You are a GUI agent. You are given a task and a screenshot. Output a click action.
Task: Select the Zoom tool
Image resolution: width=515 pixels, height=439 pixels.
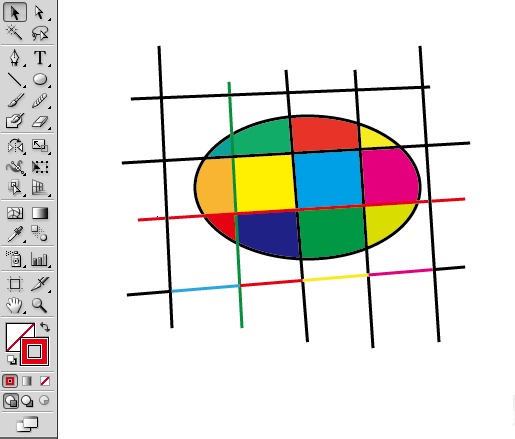40,305
